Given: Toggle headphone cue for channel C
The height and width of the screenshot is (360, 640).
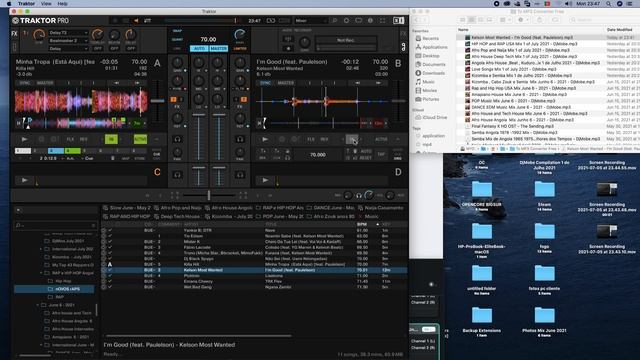Looking at the screenshot, I should click(177, 175).
